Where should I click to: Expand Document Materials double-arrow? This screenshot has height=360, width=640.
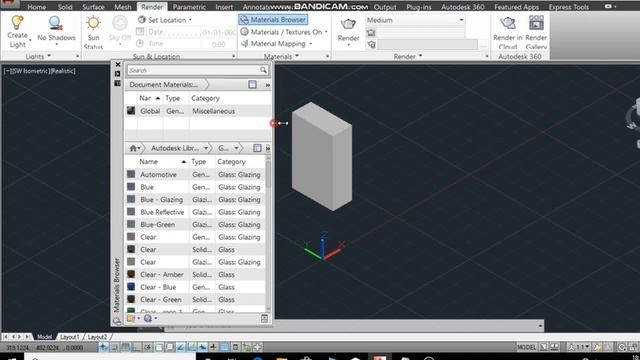pyautogui.click(x=268, y=85)
